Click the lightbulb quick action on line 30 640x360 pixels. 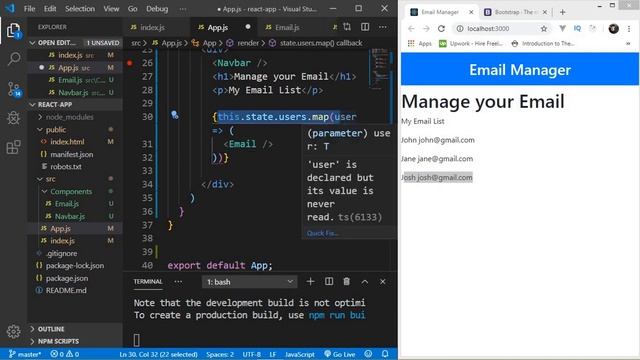175,115
